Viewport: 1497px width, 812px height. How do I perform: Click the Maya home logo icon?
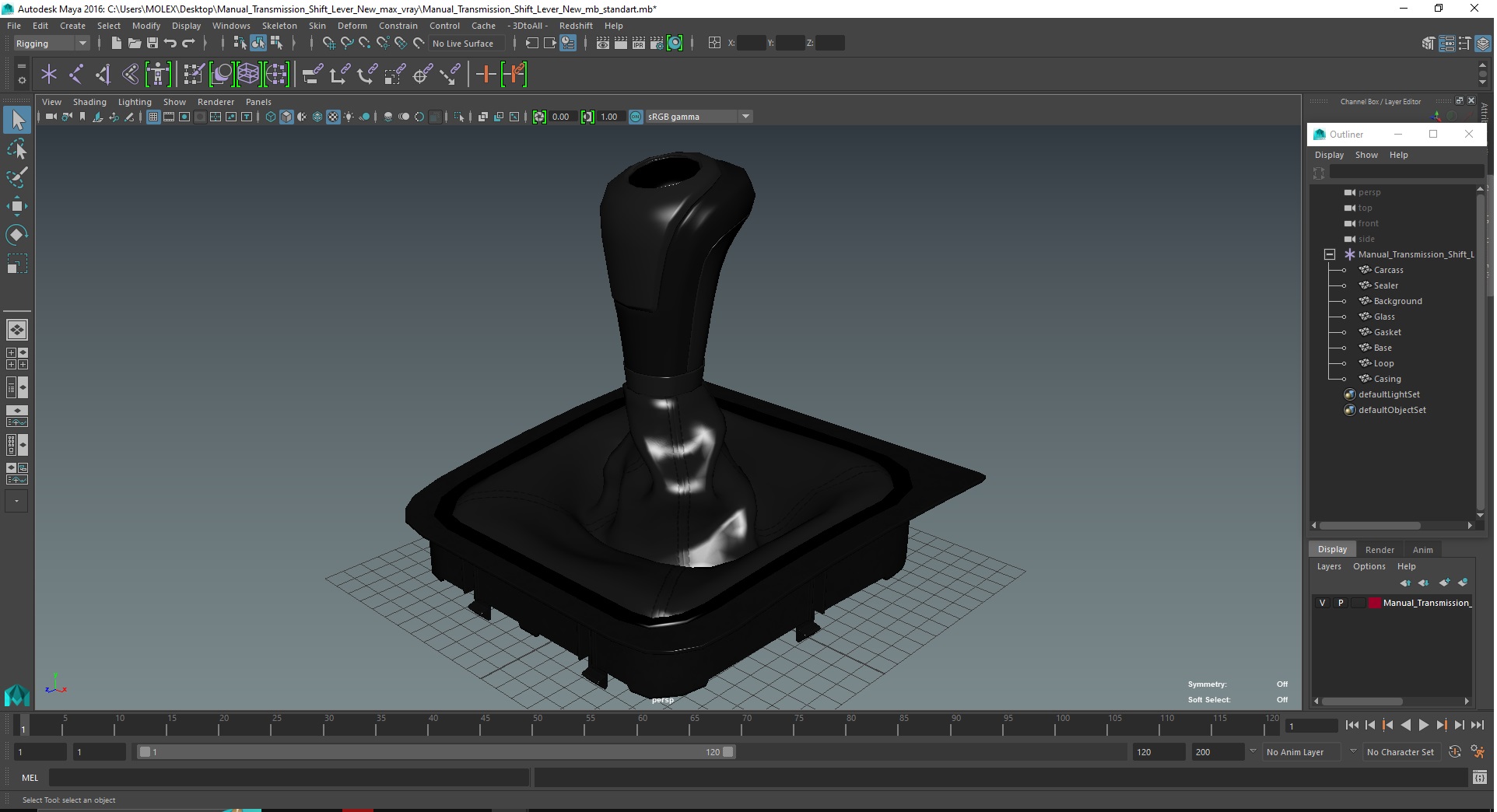coord(17,695)
